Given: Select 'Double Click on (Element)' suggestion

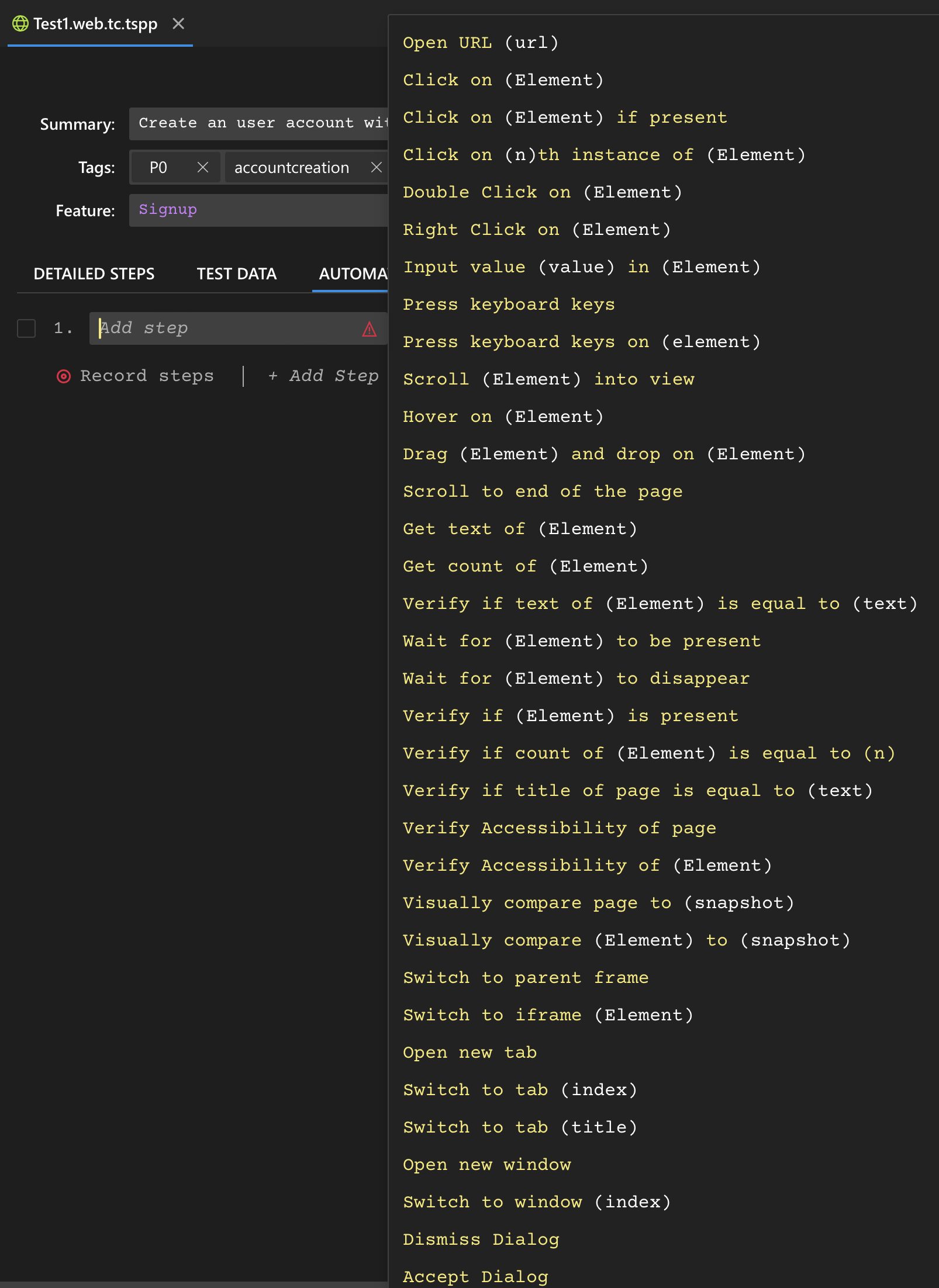Looking at the screenshot, I should tap(542, 192).
